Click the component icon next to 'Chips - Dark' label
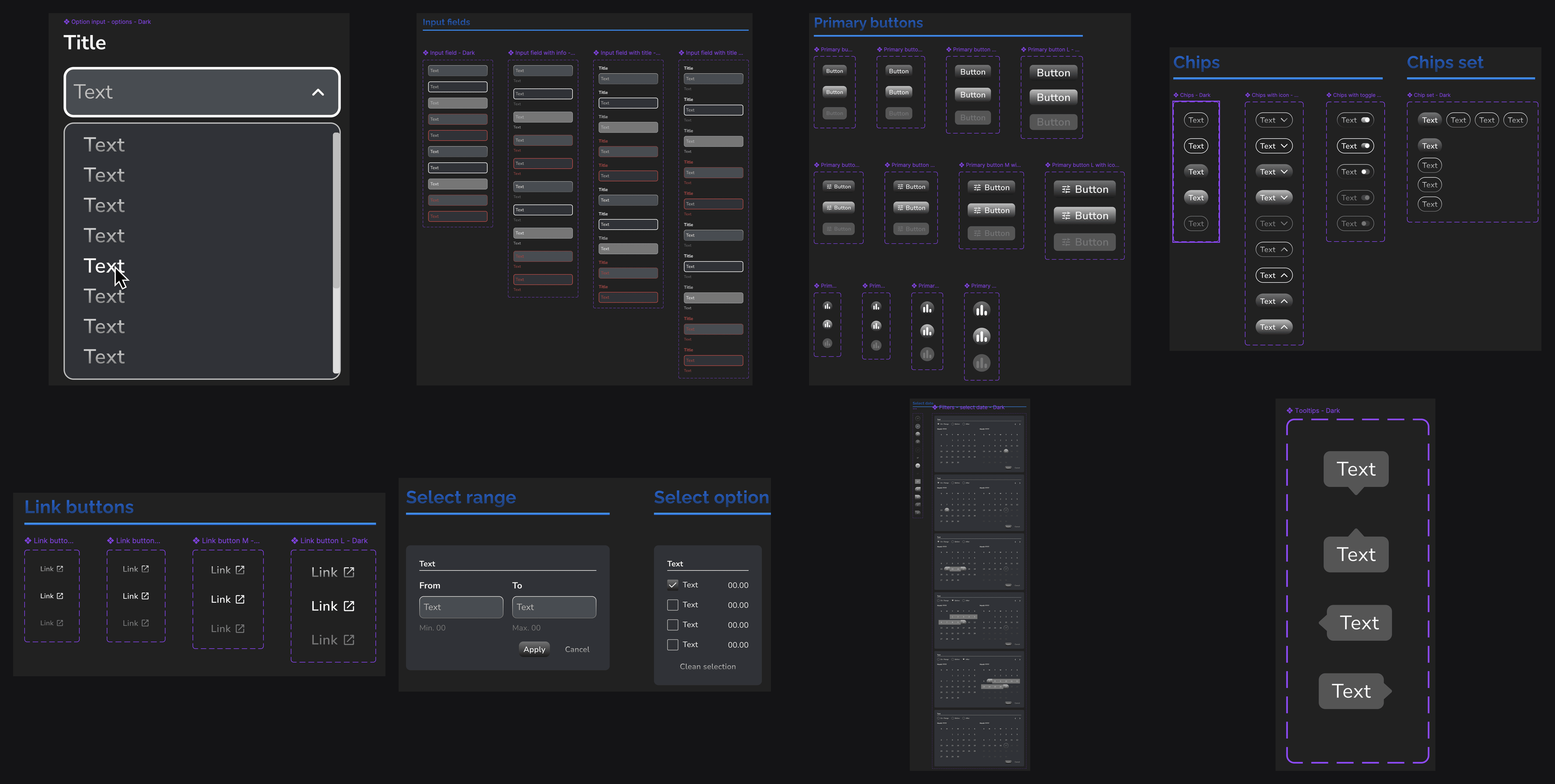 point(1176,95)
